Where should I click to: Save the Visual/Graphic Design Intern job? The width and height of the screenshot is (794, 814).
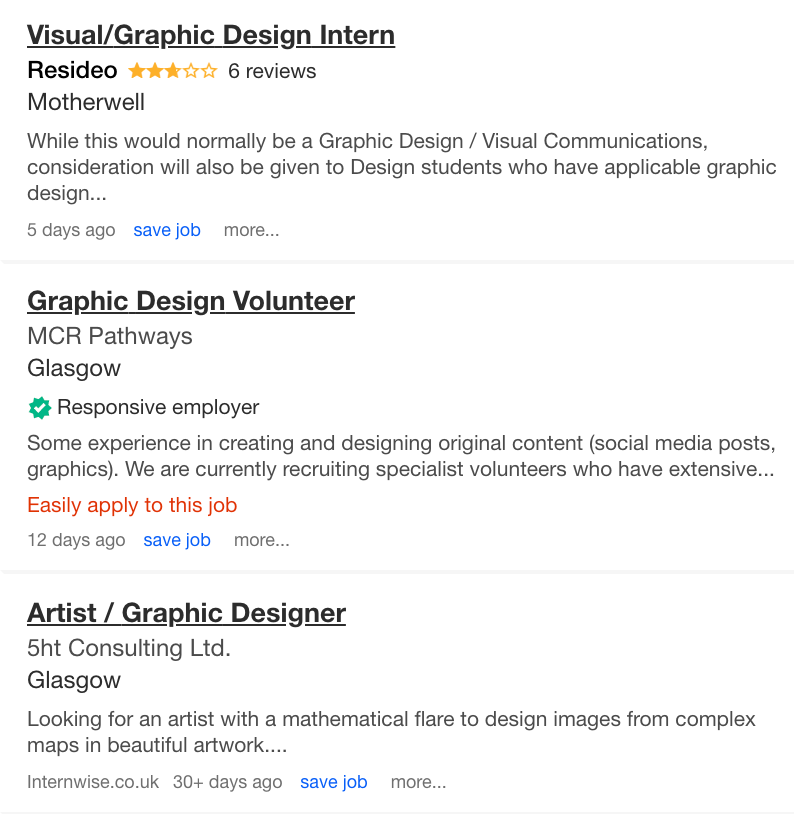(166, 230)
